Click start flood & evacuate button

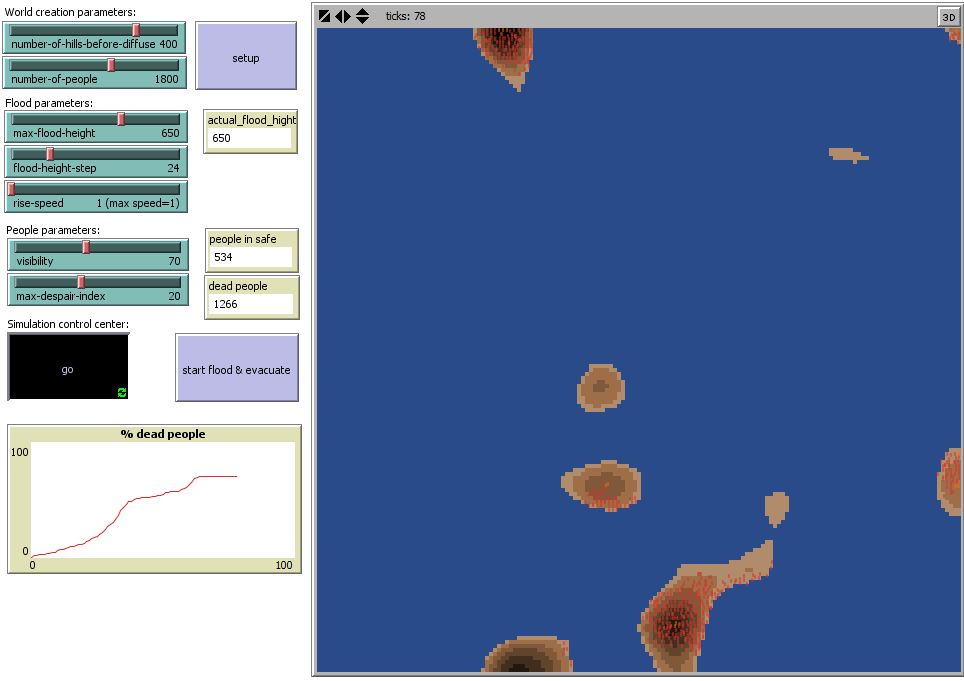236,369
